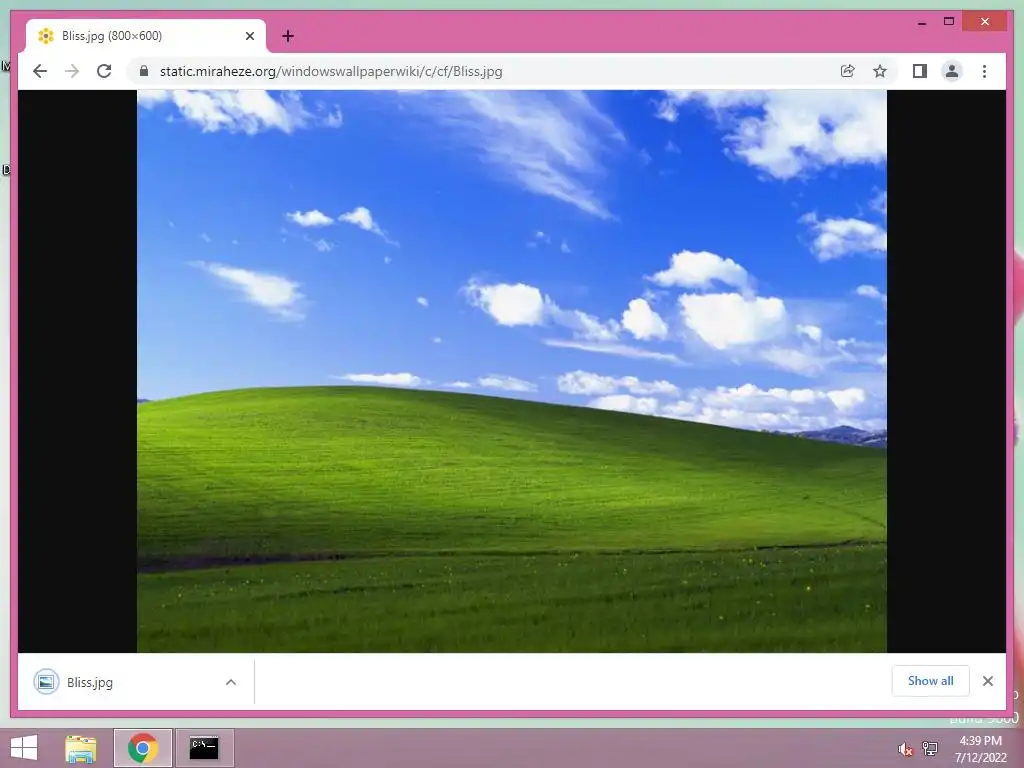This screenshot has height=768, width=1024.
Task: Open the Command Prompt taskbar icon
Action: click(204, 748)
